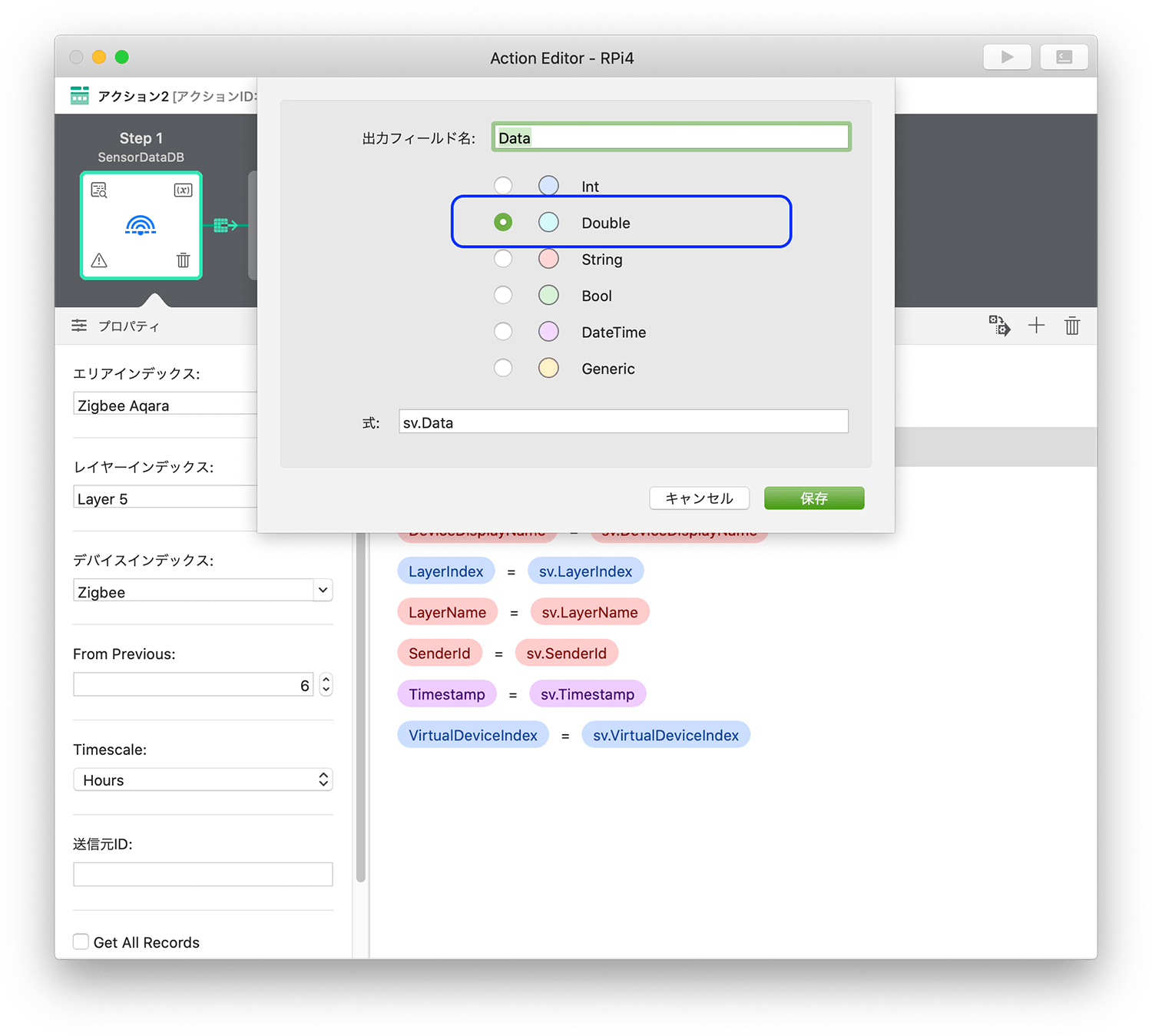Click the Timestamp field pill
Image resolution: width=1152 pixels, height=1036 pixels.
(446, 694)
